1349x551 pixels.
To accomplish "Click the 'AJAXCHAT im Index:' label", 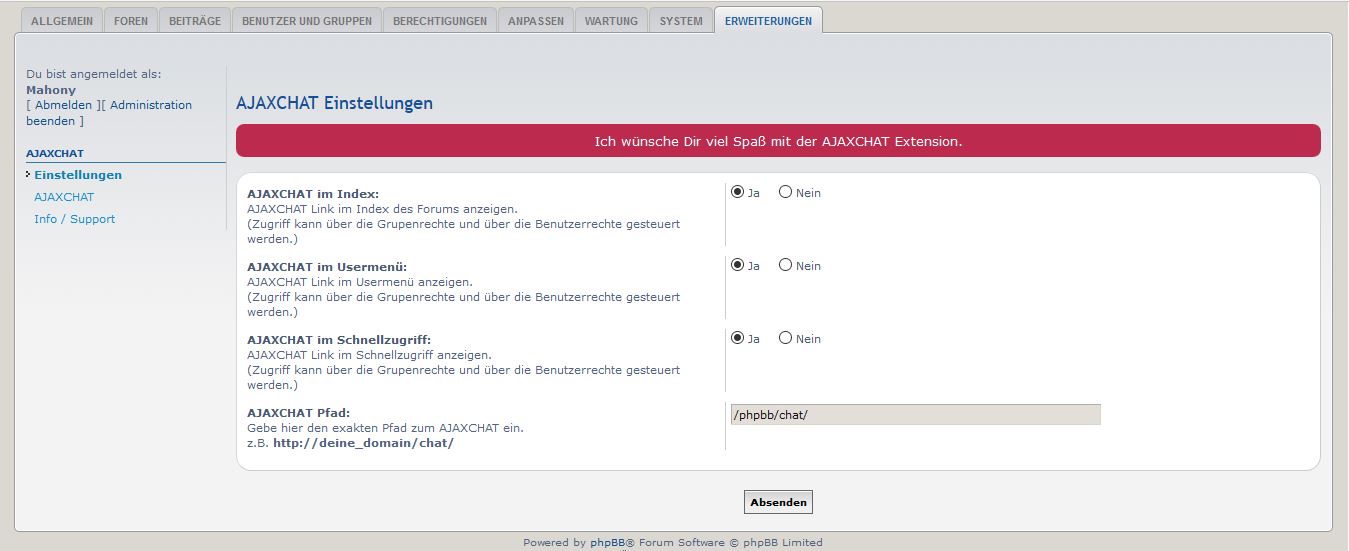I will (313, 194).
